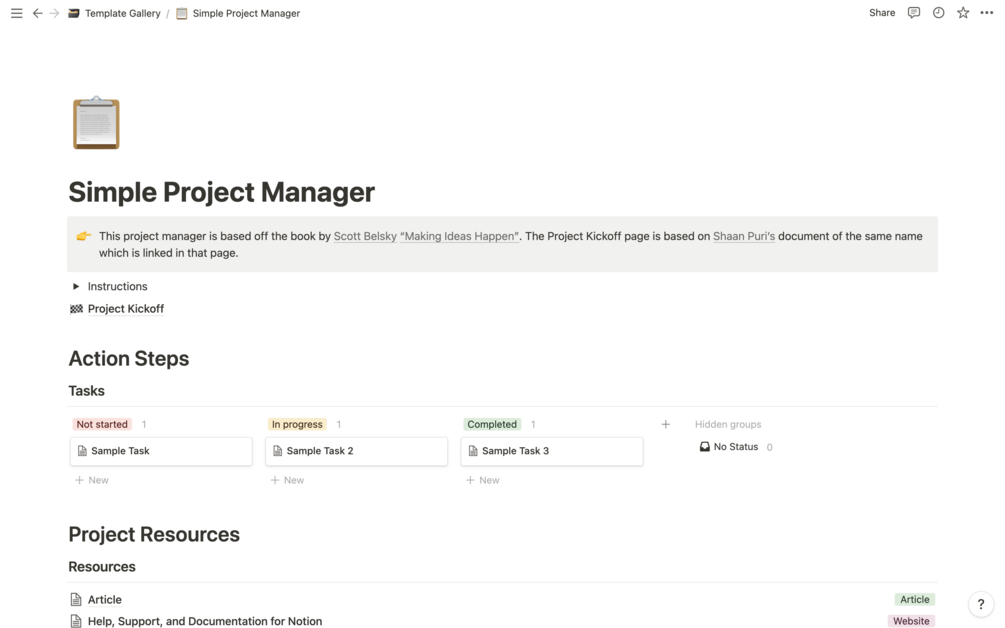The width and height of the screenshot is (1005, 628).
Task: Go to Template Gallery breadcrumb
Action: click(x=122, y=13)
